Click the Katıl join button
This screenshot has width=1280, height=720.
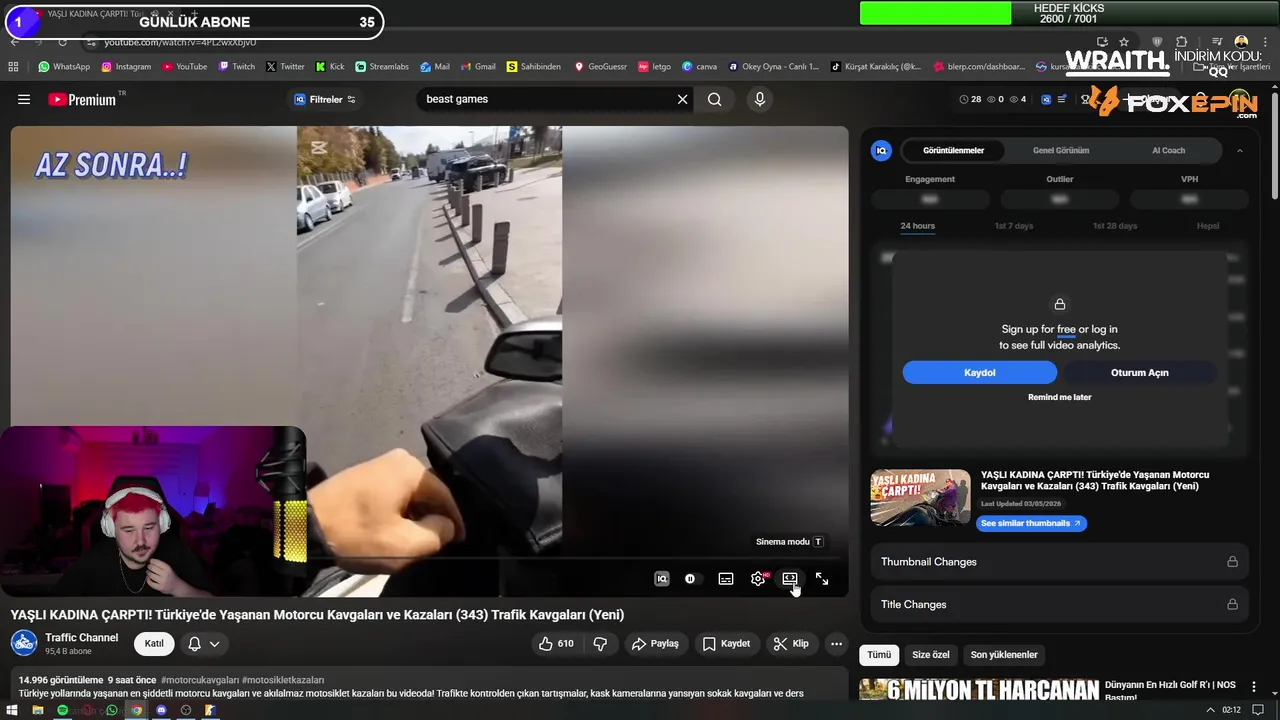tap(154, 643)
